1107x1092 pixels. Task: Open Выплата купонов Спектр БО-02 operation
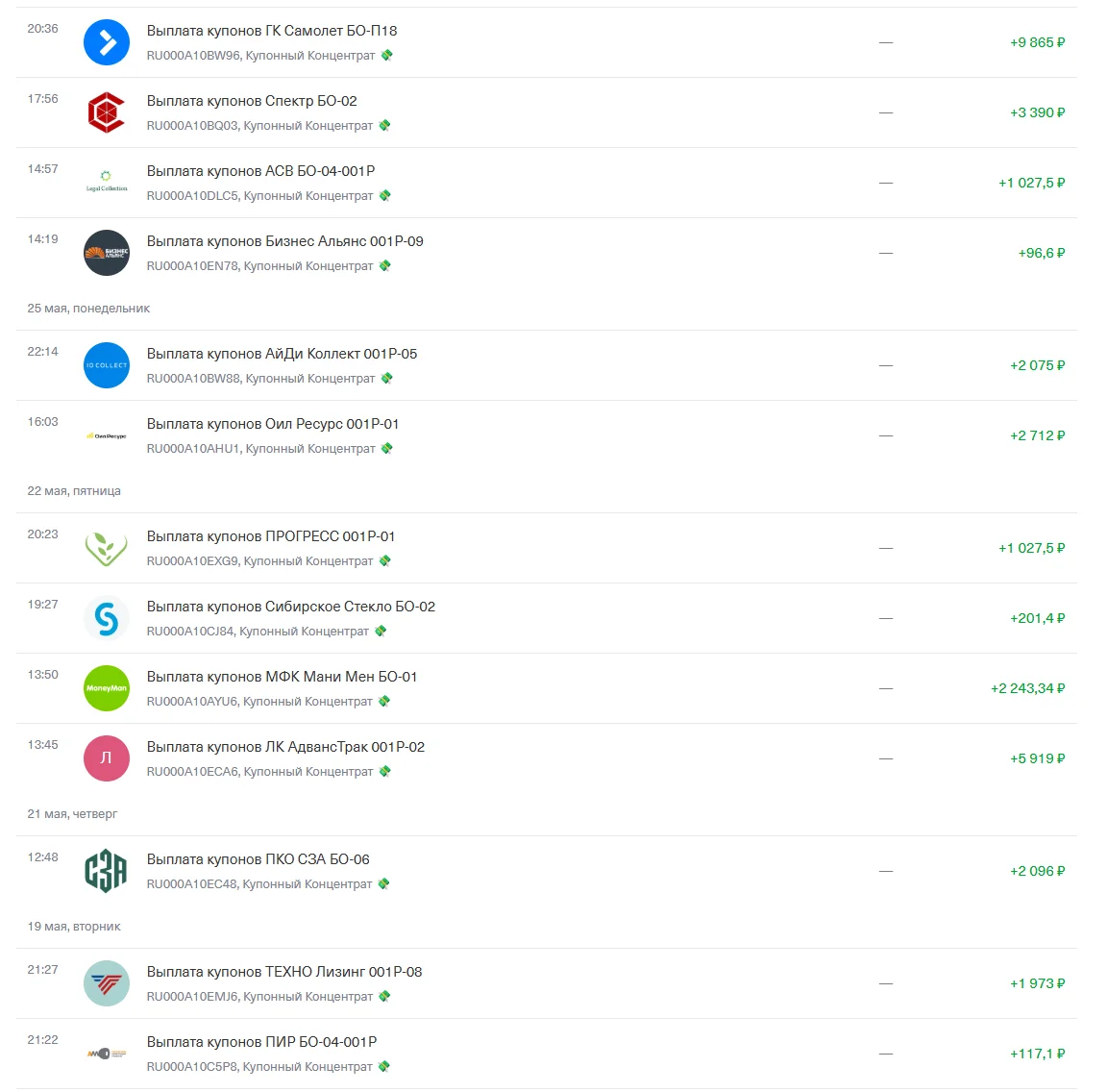click(252, 101)
